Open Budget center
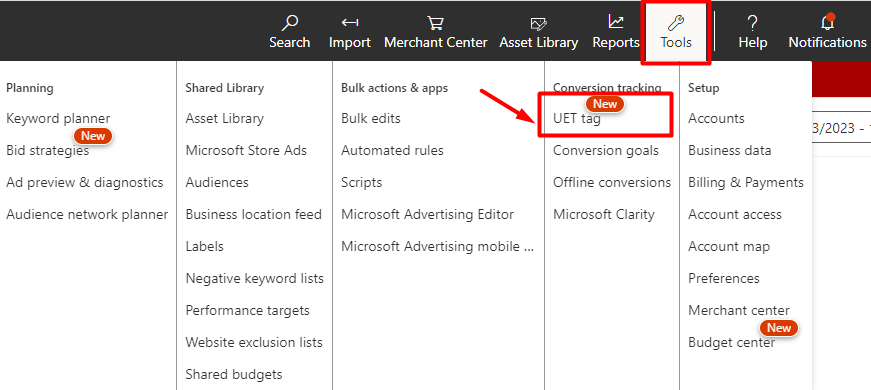Image resolution: width=871 pixels, height=390 pixels. point(732,342)
